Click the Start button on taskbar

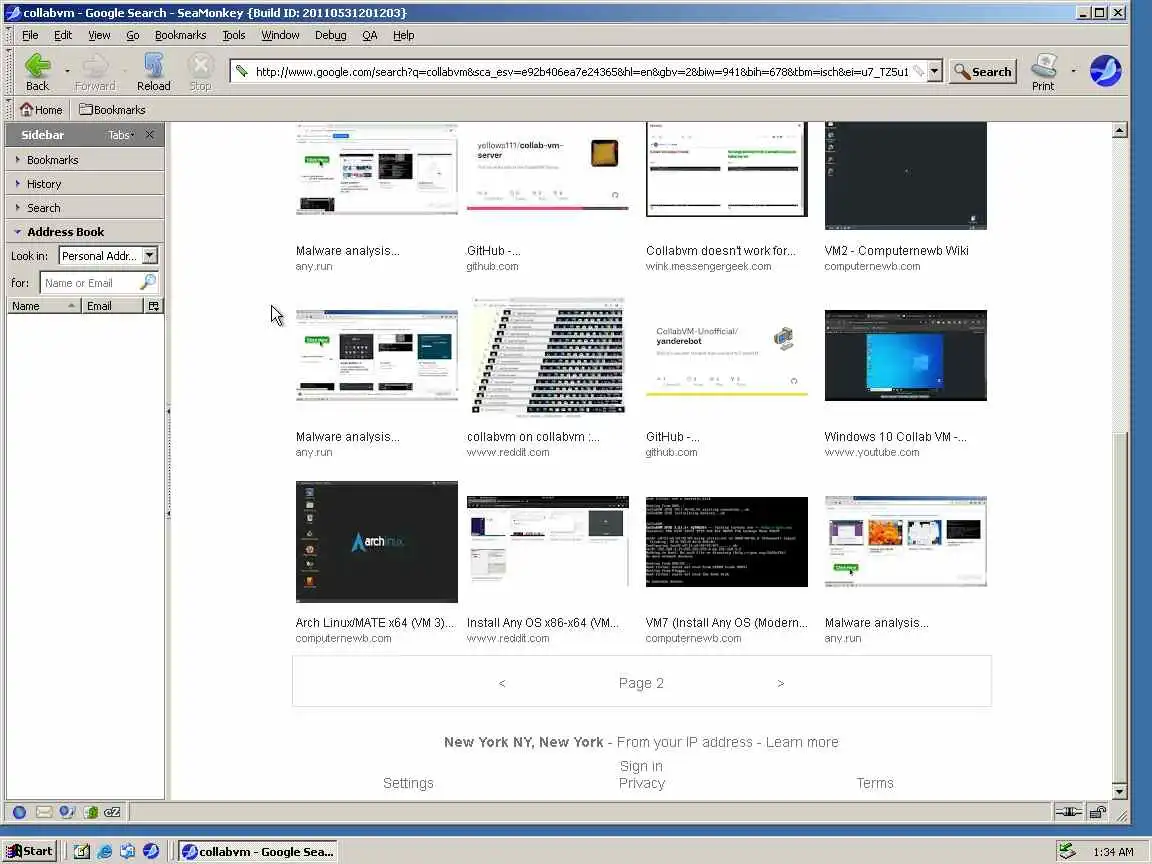tap(29, 852)
